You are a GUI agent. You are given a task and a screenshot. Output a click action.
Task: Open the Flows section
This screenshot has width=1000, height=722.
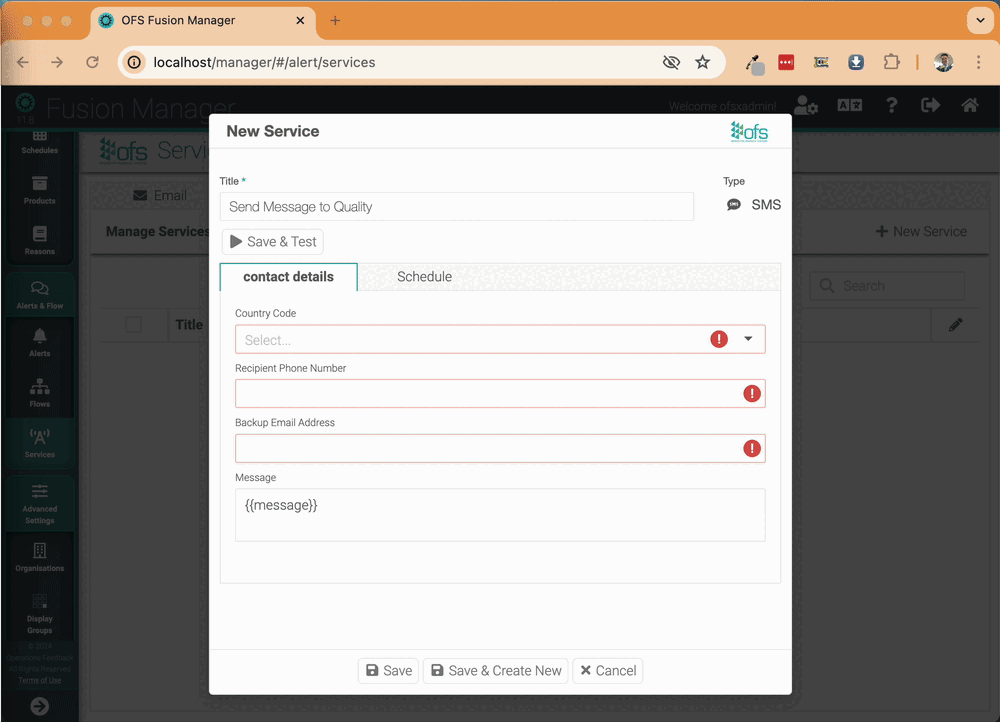coord(39,394)
